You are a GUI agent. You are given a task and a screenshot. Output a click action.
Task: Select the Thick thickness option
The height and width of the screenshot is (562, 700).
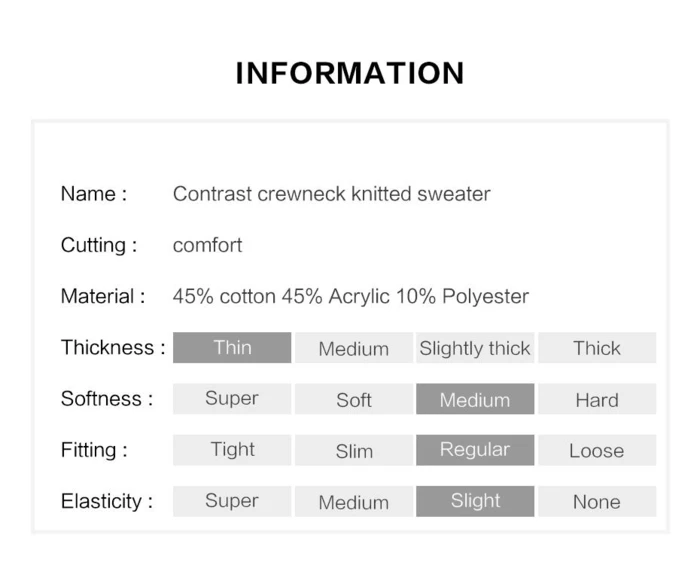597,348
